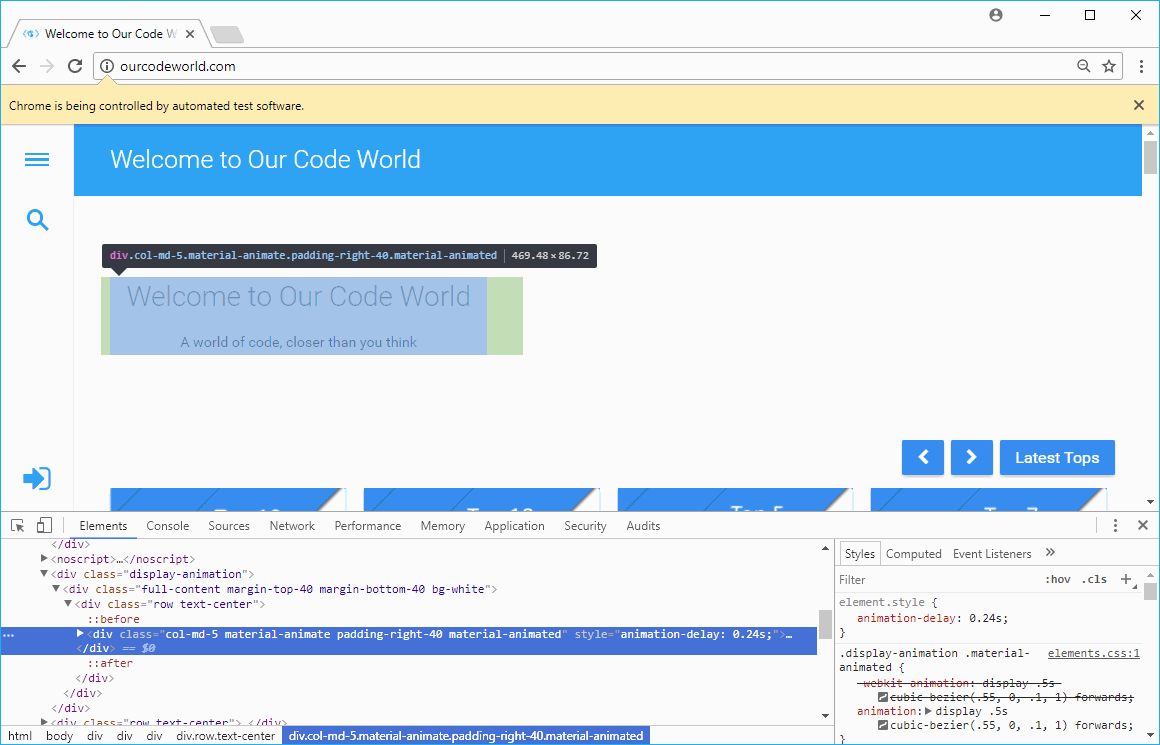Switch to Audits panel tab
Image resolution: width=1160 pixels, height=745 pixels.
point(643,526)
